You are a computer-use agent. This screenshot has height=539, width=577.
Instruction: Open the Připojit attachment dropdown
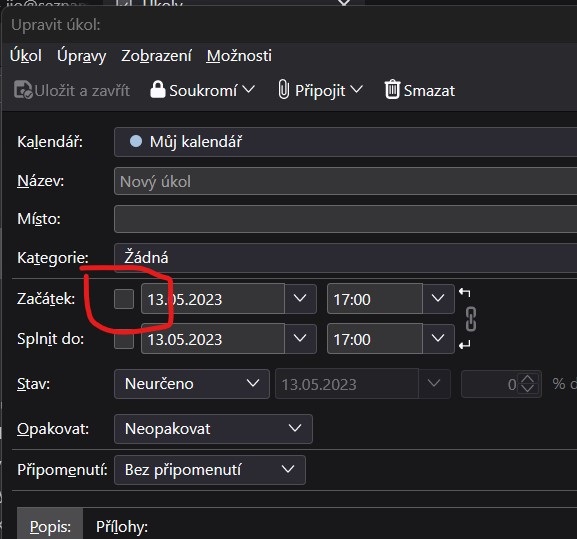(x=320, y=90)
